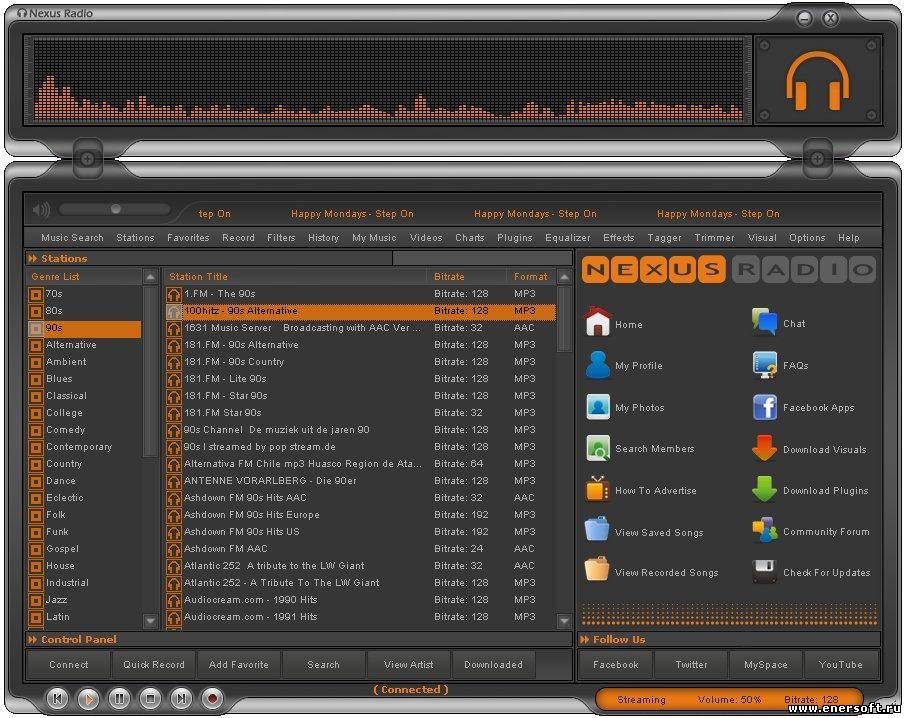Select station 181.FM - 90s Country
906x718 pixels.
(x=361, y=362)
